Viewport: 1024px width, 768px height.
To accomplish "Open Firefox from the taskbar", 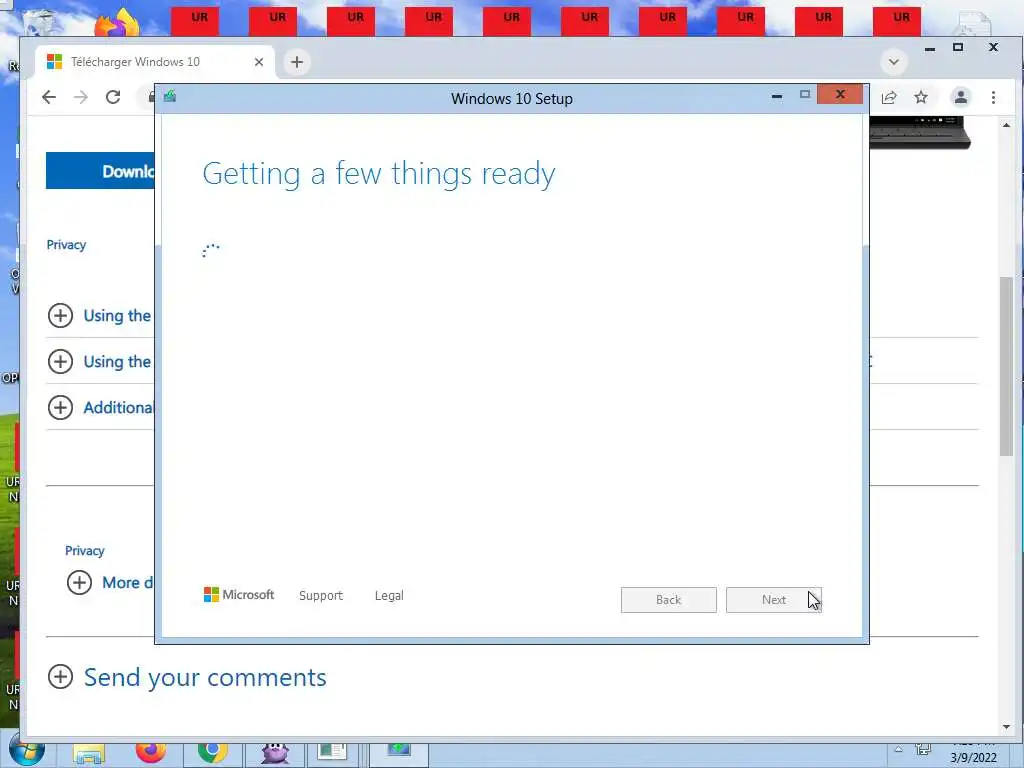I will 151,753.
